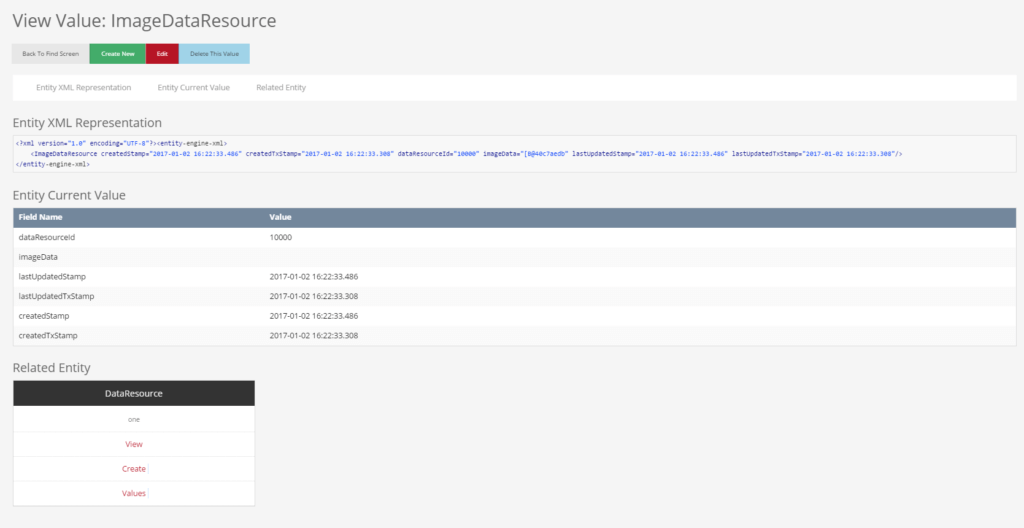Click the Back To Find Screen button

click(51, 53)
